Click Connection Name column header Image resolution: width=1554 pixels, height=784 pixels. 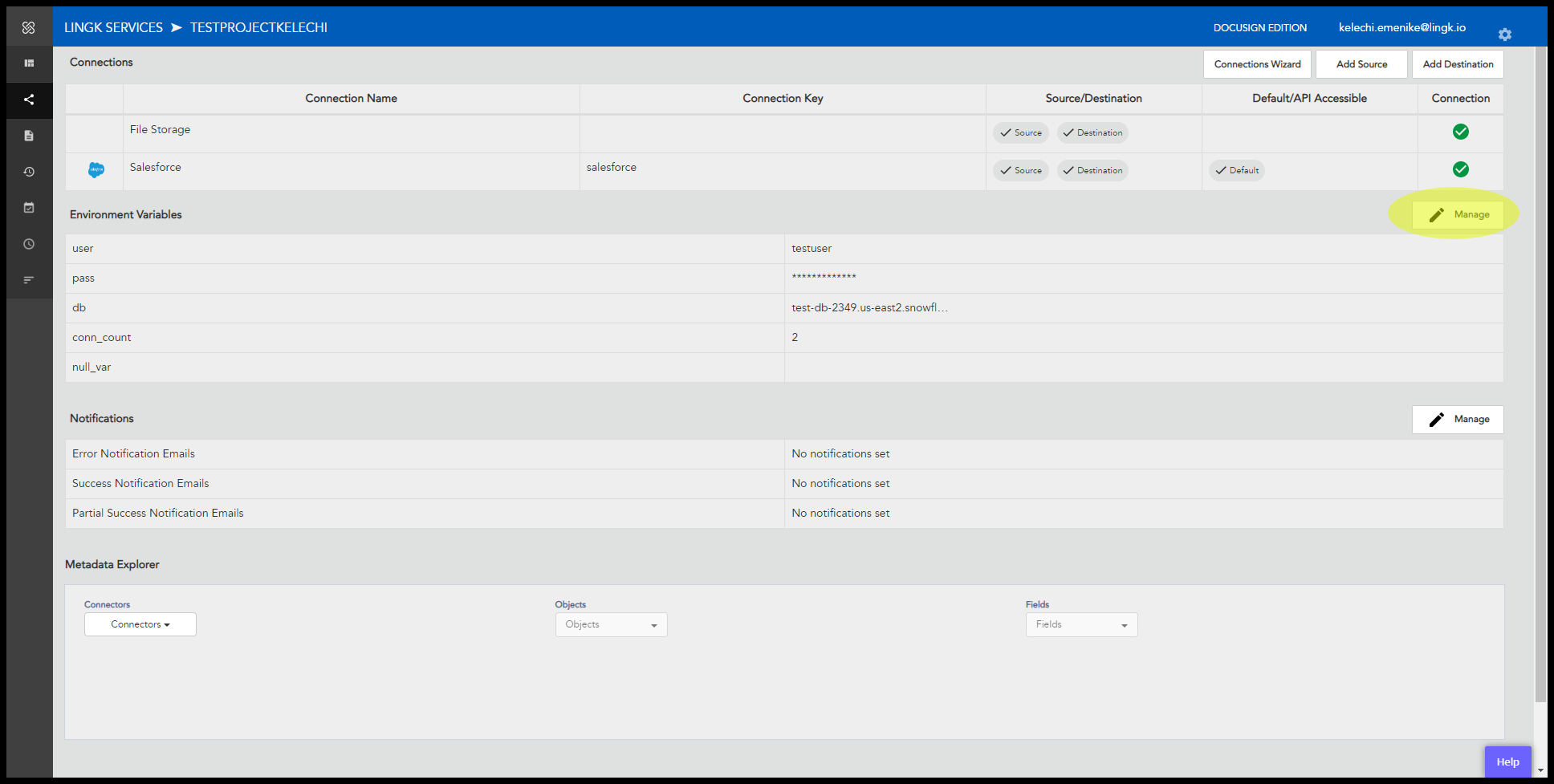[351, 98]
